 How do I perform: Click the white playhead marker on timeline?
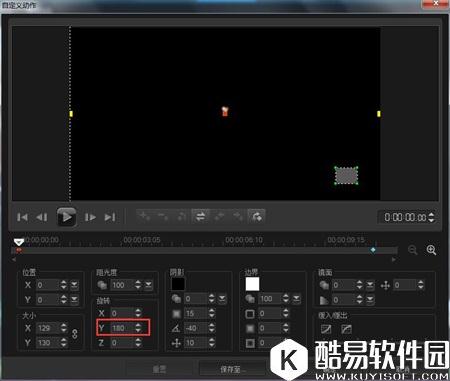[x=19, y=242]
